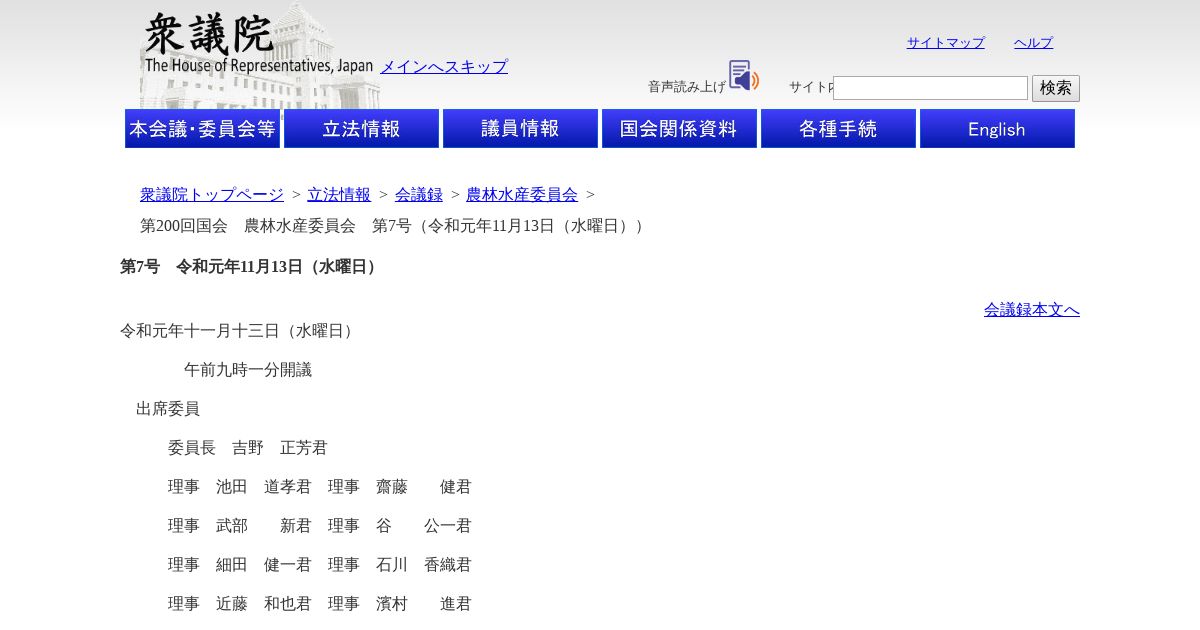Click the name 石川 香織君
1200x630 pixels.
click(x=424, y=565)
